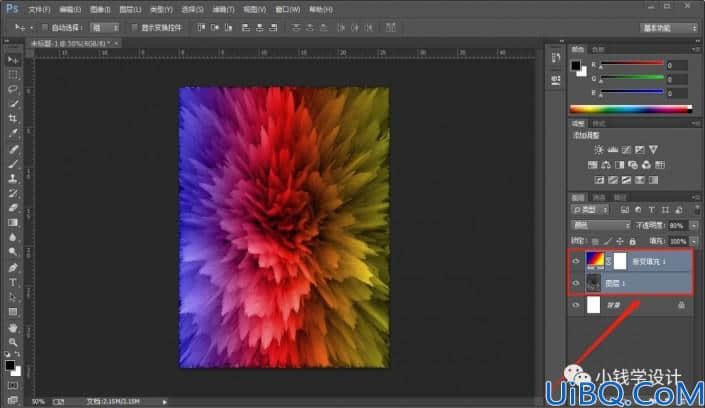Click the lock all padlock icon
Screen dimensions: 705x408
coord(633,241)
